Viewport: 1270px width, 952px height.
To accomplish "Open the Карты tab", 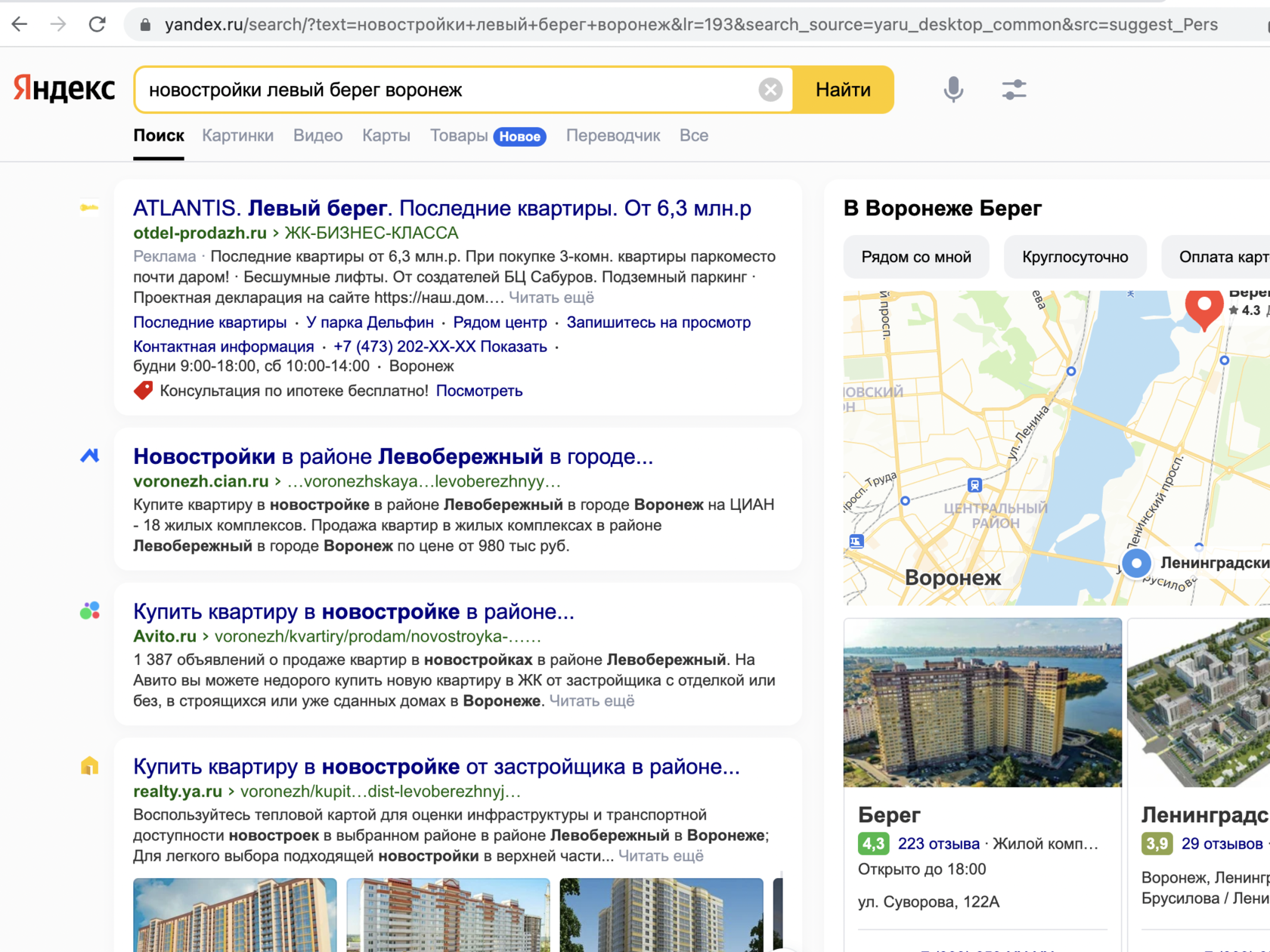I will click(x=386, y=136).
